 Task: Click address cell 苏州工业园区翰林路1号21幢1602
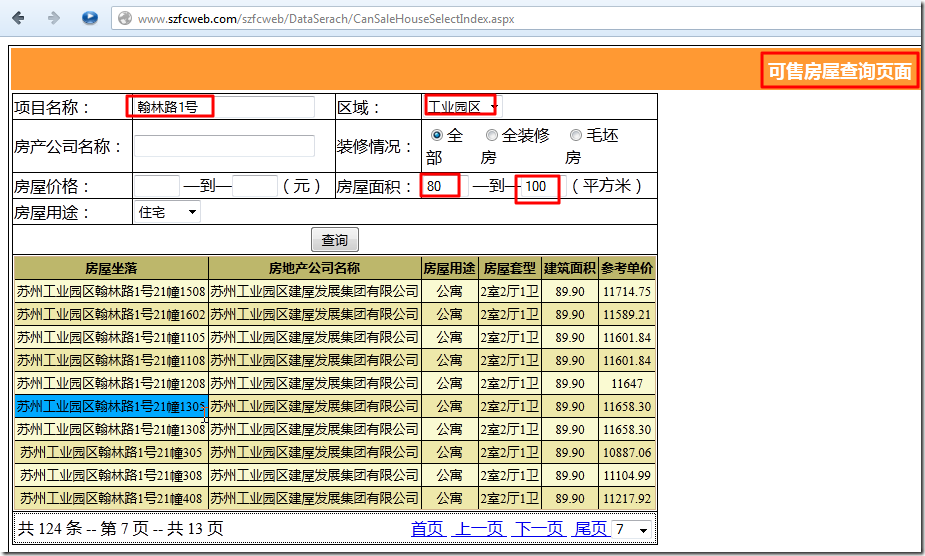[x=111, y=315]
